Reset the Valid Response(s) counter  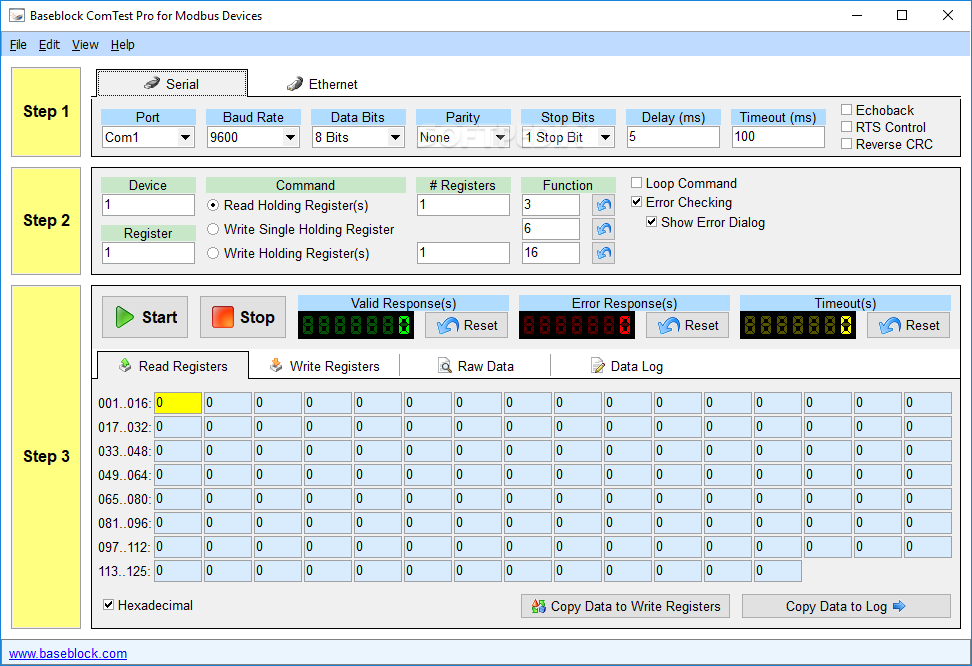(x=467, y=326)
